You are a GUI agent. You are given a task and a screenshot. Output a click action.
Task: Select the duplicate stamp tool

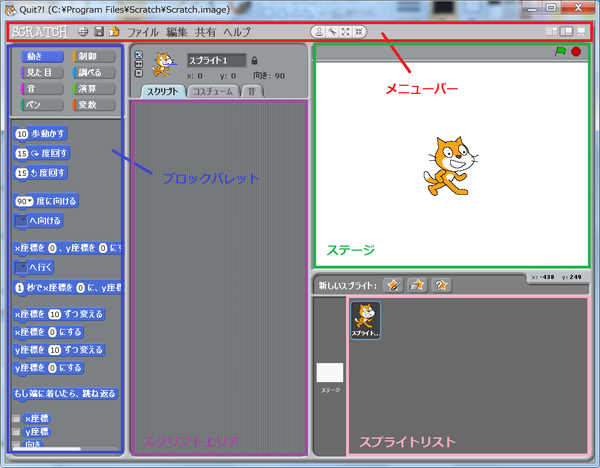[319, 32]
